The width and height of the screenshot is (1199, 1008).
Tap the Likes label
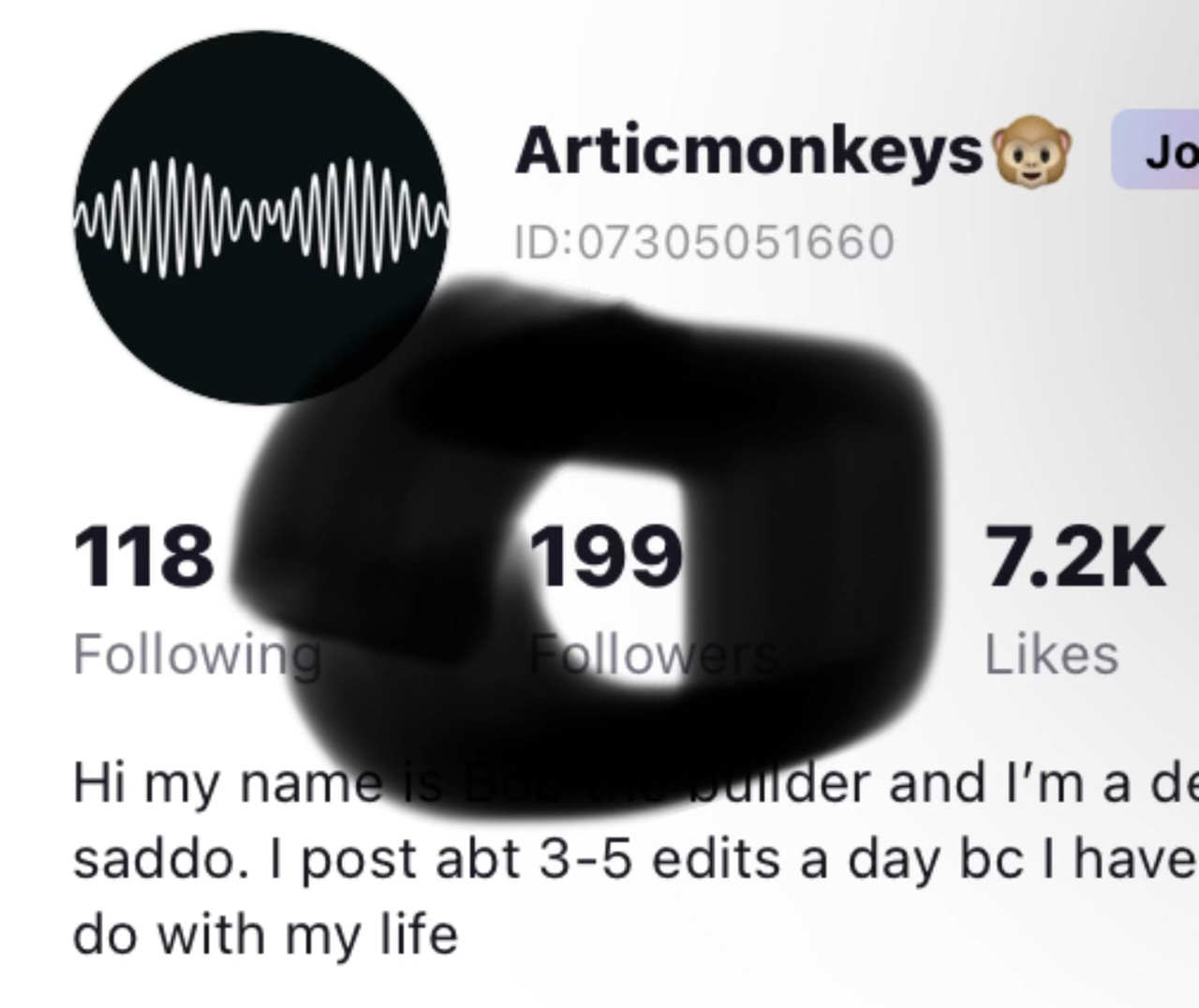(x=1051, y=654)
